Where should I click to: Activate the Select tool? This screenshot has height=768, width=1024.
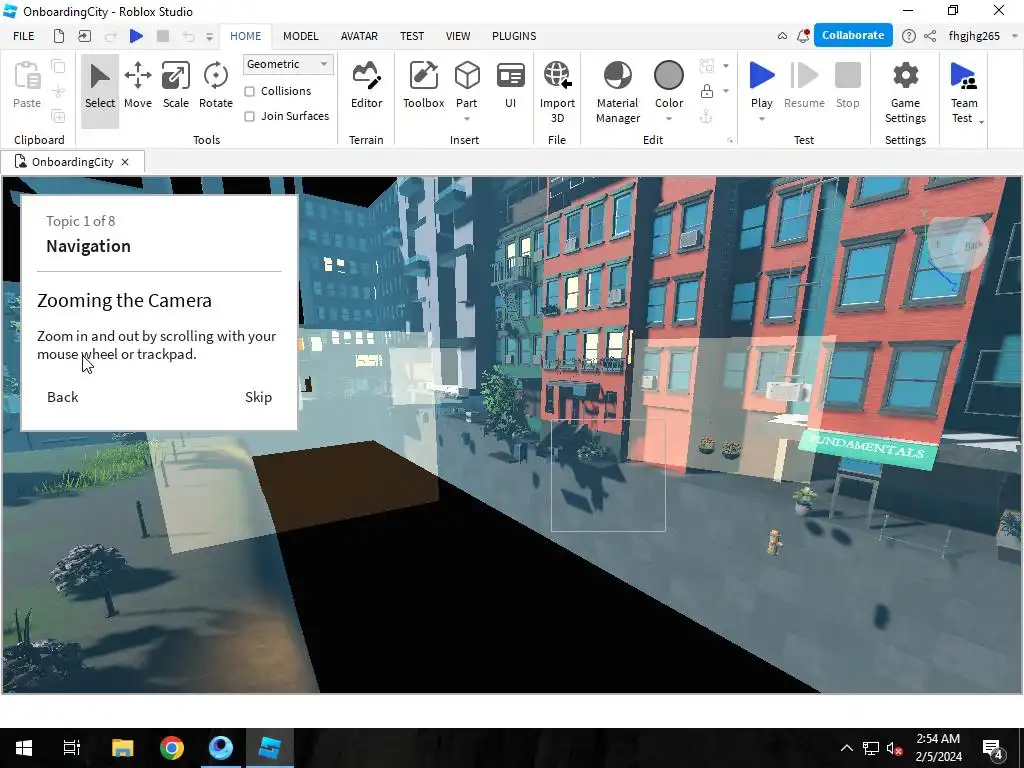click(x=100, y=86)
